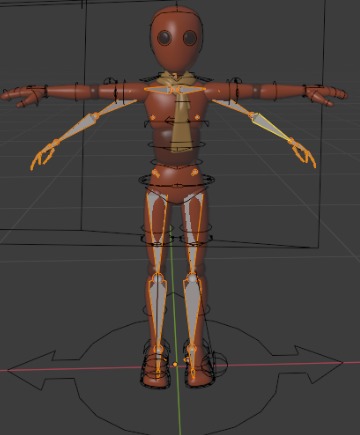Select the orange shin bone on viewer's left leg

click(158, 313)
